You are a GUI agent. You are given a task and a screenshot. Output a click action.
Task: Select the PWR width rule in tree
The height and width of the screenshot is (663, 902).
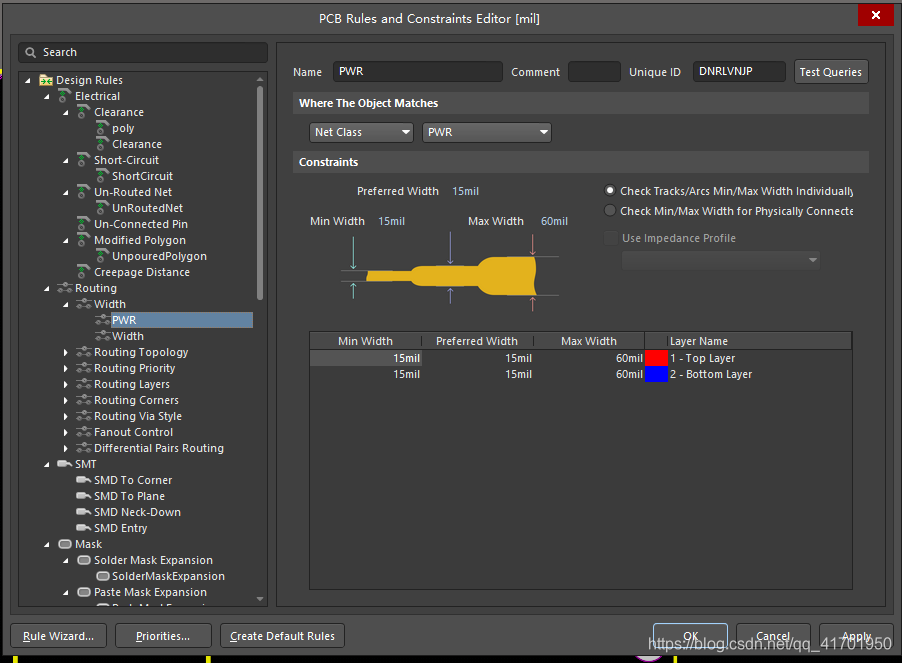[x=124, y=320]
